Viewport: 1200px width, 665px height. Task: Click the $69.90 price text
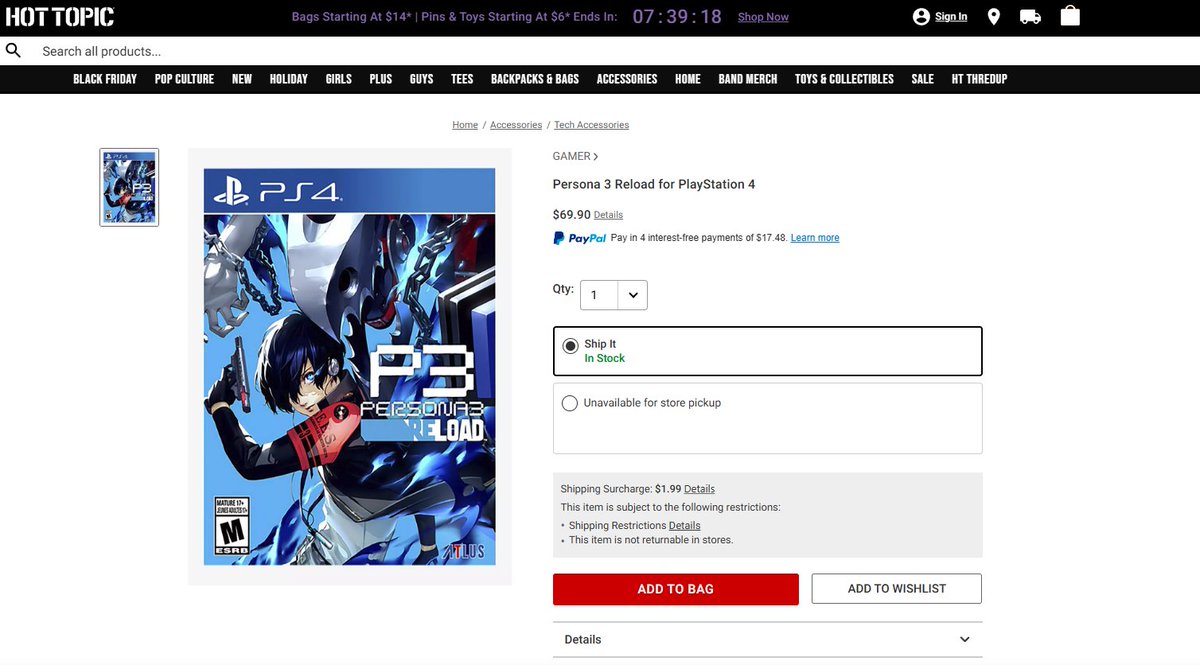(571, 214)
